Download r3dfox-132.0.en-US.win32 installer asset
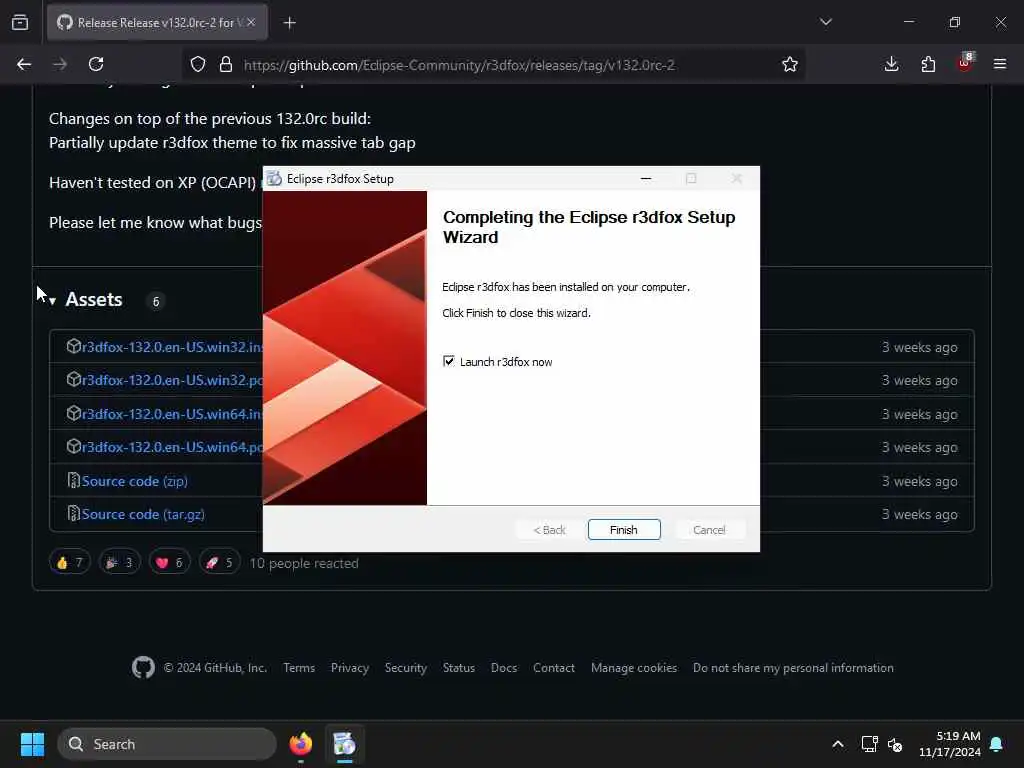 172,347
